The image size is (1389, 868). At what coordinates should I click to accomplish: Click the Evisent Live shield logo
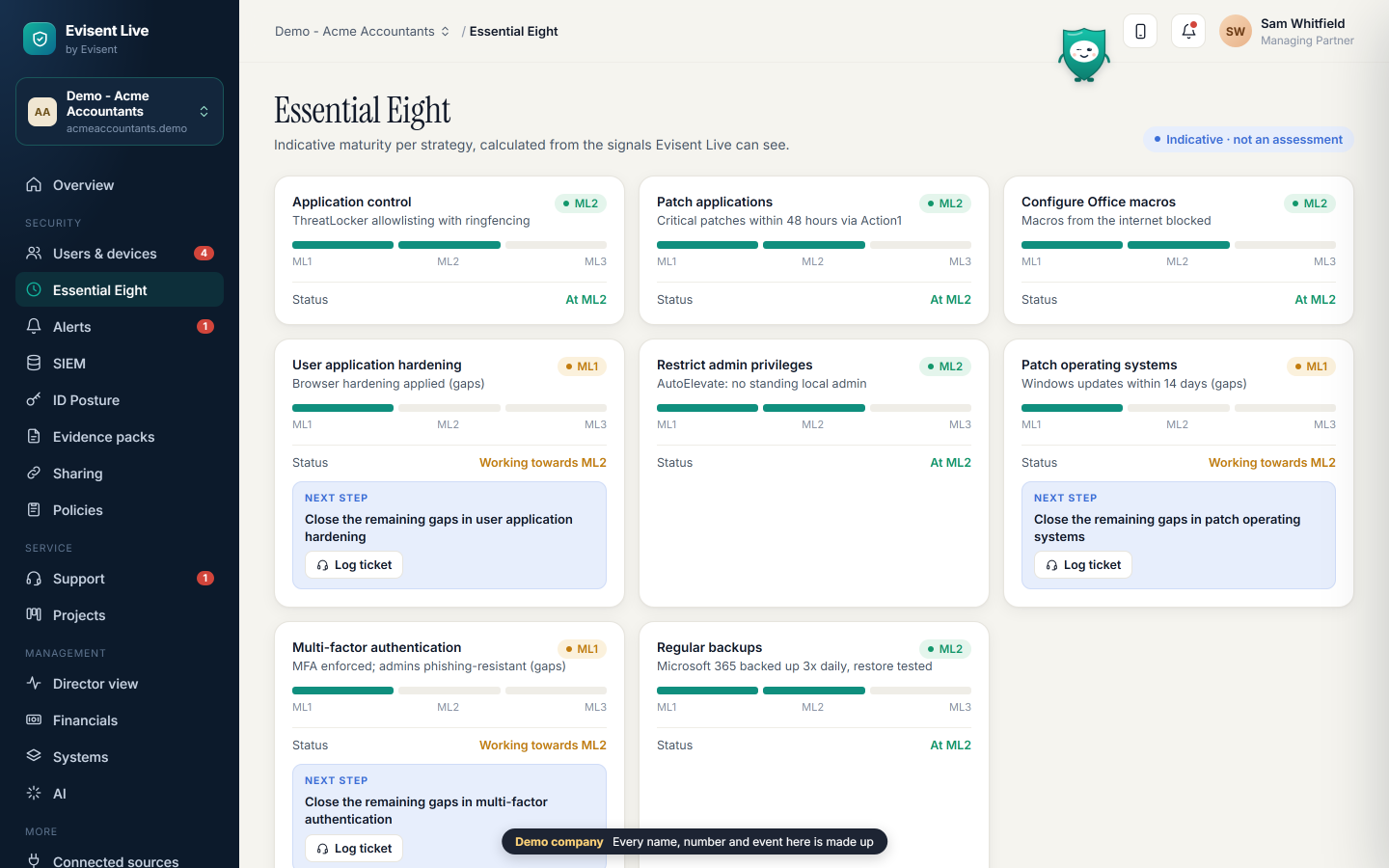click(x=40, y=39)
